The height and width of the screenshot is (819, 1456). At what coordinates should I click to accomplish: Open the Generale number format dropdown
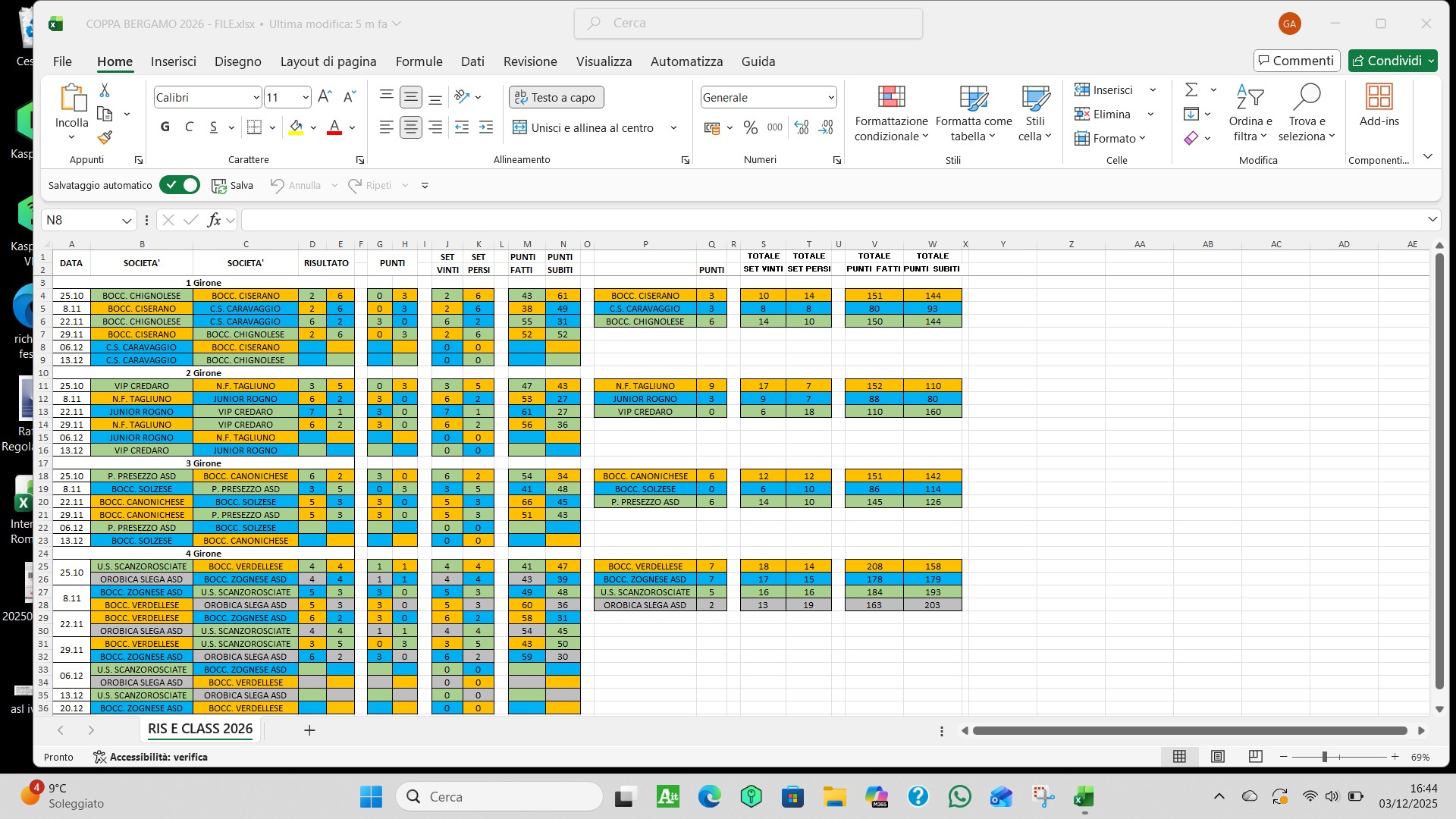click(x=830, y=97)
